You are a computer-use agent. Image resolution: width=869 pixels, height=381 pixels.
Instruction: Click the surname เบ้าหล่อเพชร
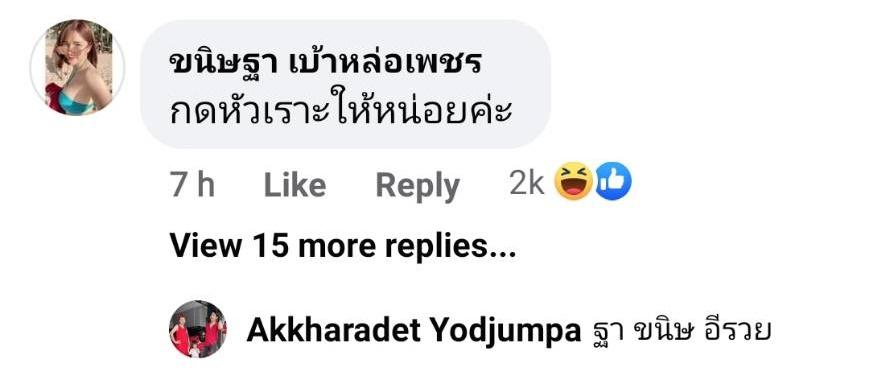(384, 65)
